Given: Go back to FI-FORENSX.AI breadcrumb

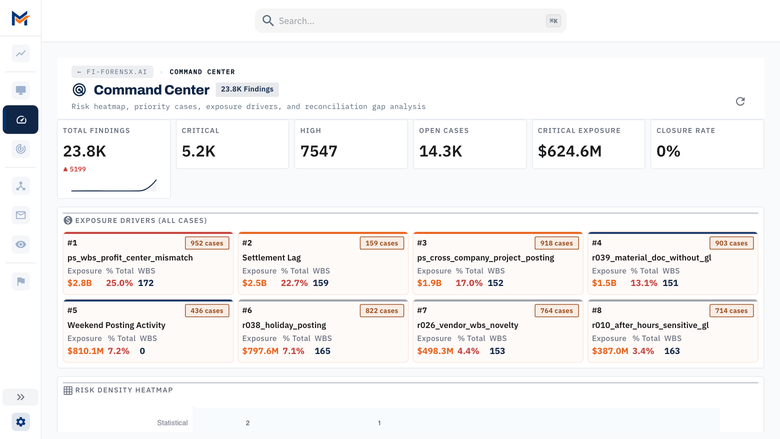Looking at the screenshot, I should pyautogui.click(x=112, y=72).
